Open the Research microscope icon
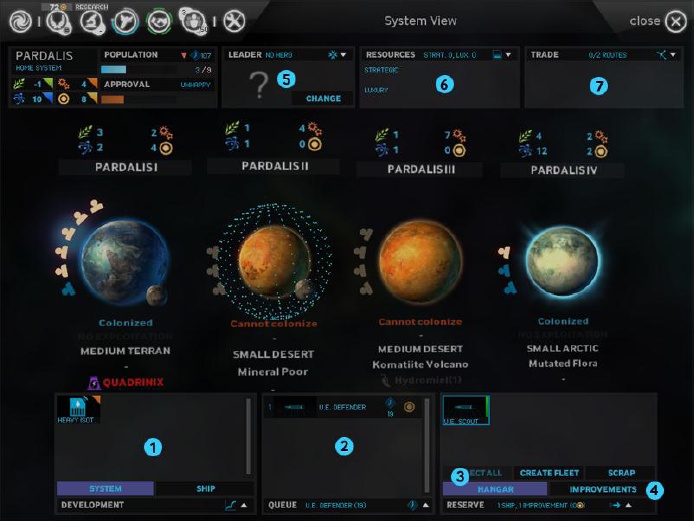 [x=92, y=21]
